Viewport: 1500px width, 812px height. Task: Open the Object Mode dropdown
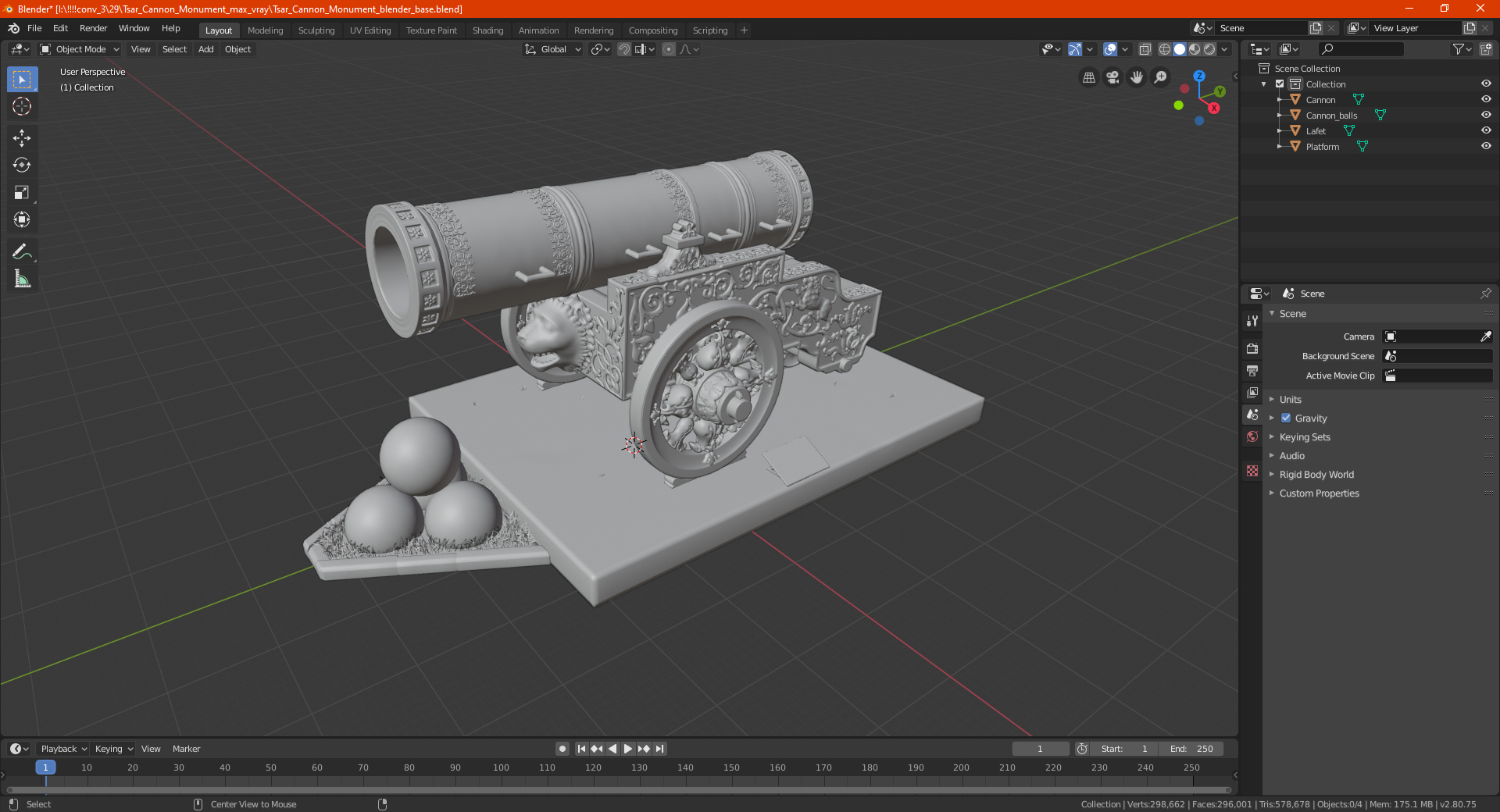(80, 49)
